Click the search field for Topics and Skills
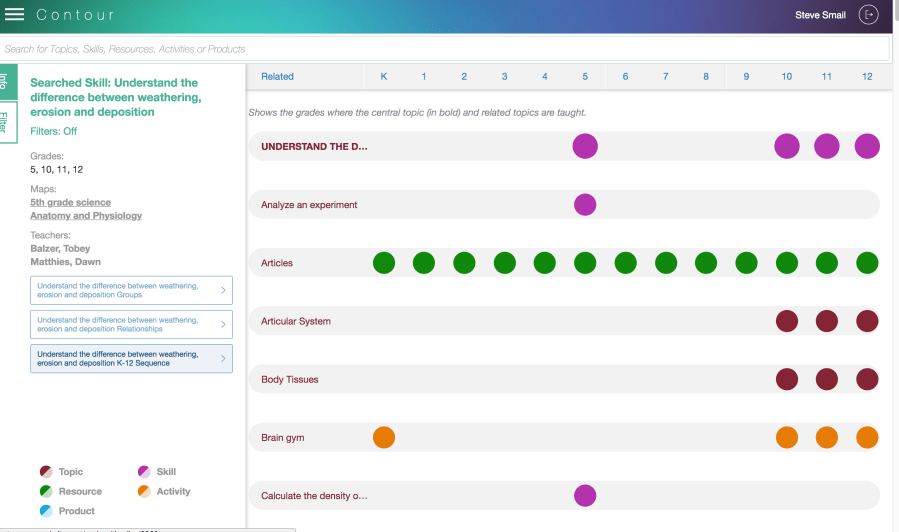The height and width of the screenshot is (532, 899). (x=445, y=49)
